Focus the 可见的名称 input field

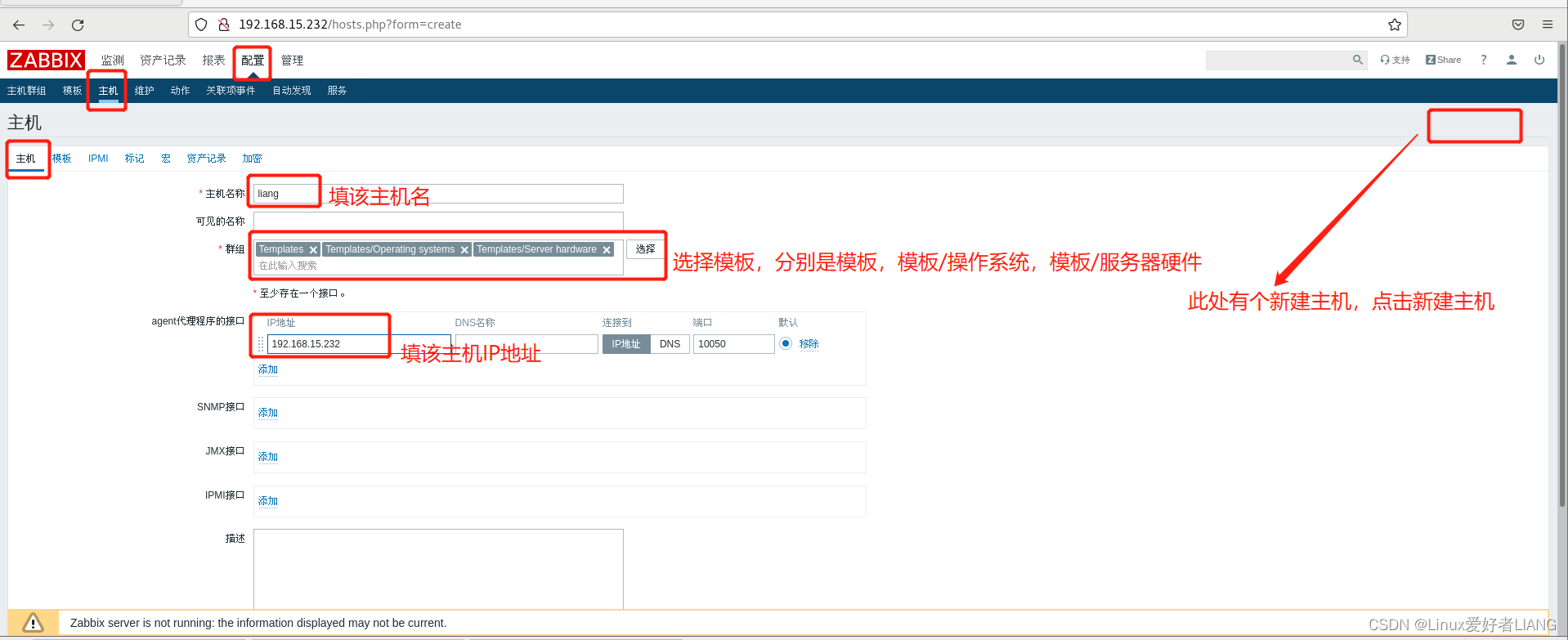click(438, 222)
